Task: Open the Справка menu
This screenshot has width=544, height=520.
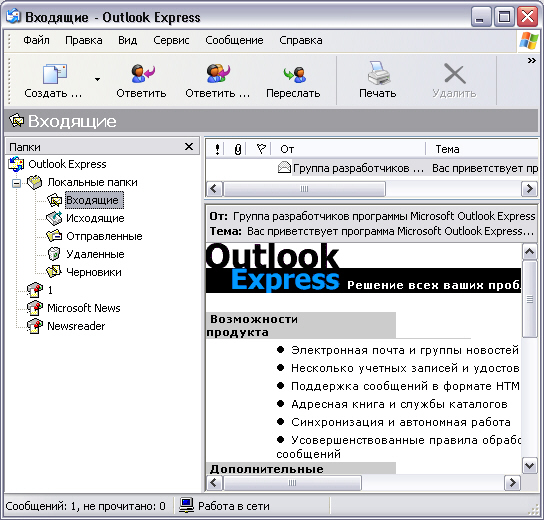Action: click(x=301, y=40)
